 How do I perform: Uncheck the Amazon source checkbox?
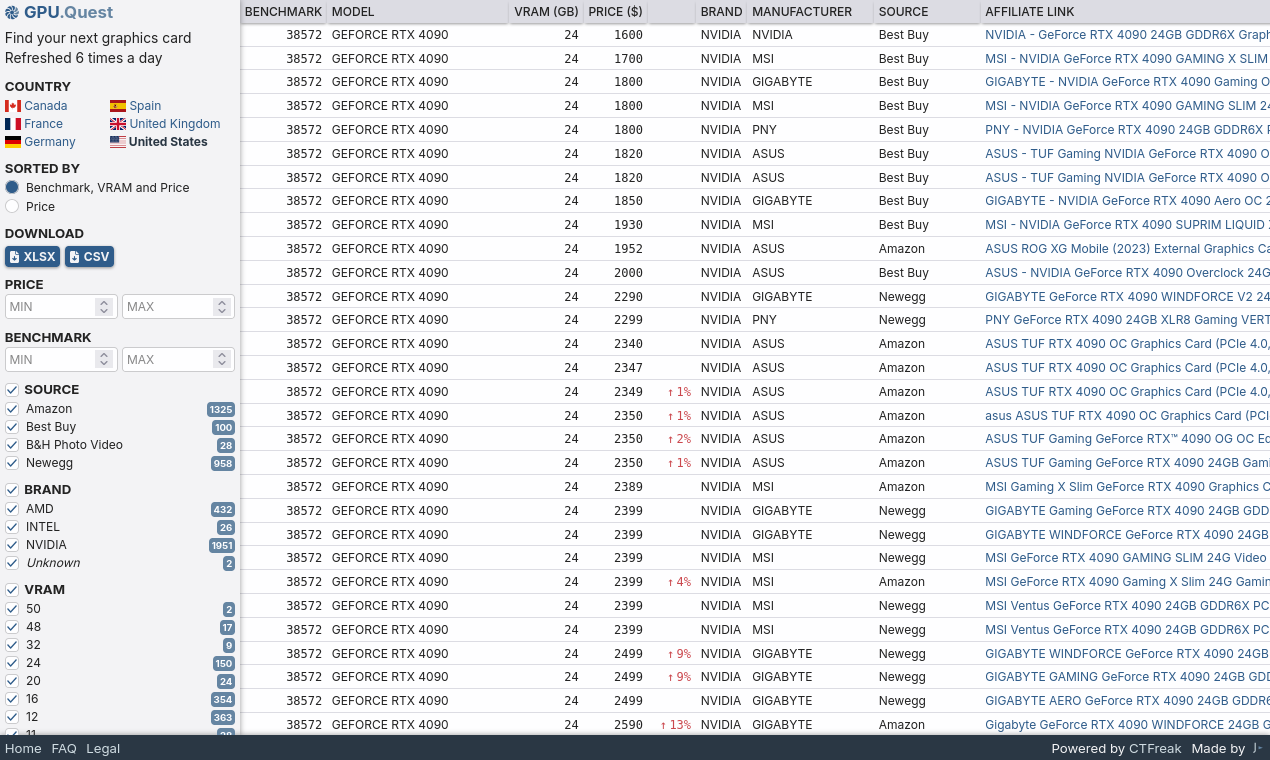(x=12, y=409)
